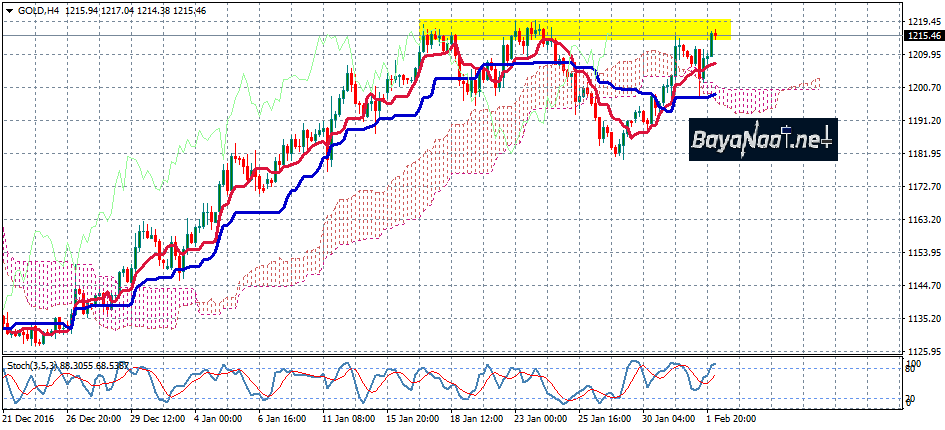Viewport: 945px width, 430px height.
Task: Click the 1200.70 price scale label
Action: tap(924, 87)
